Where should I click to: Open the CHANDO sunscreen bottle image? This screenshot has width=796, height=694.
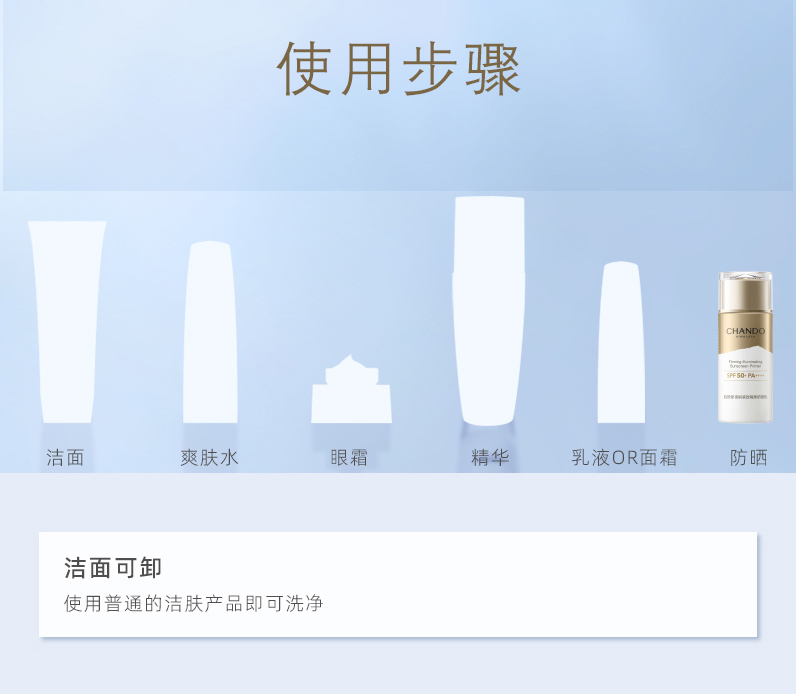coord(745,347)
